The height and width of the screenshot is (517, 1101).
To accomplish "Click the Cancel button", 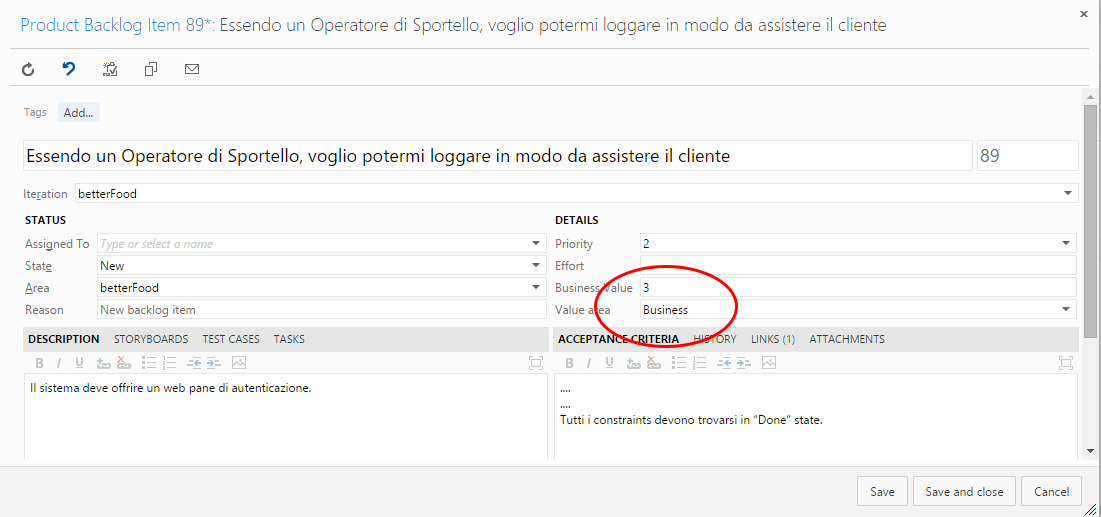I will (1051, 492).
